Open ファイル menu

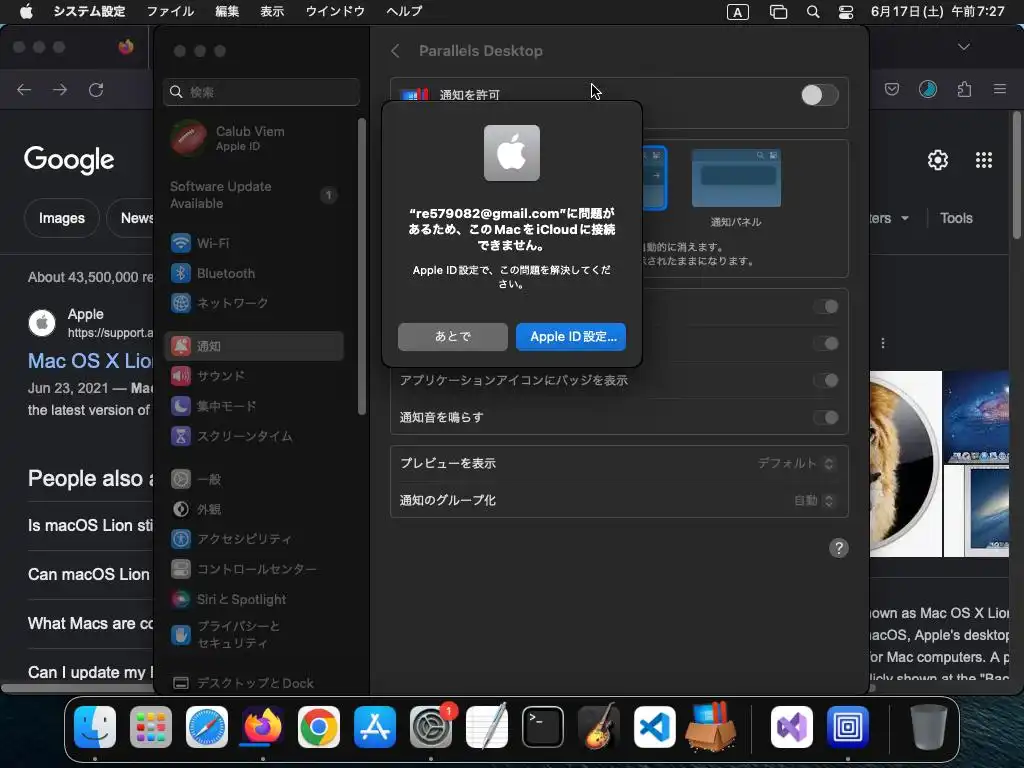click(x=170, y=11)
